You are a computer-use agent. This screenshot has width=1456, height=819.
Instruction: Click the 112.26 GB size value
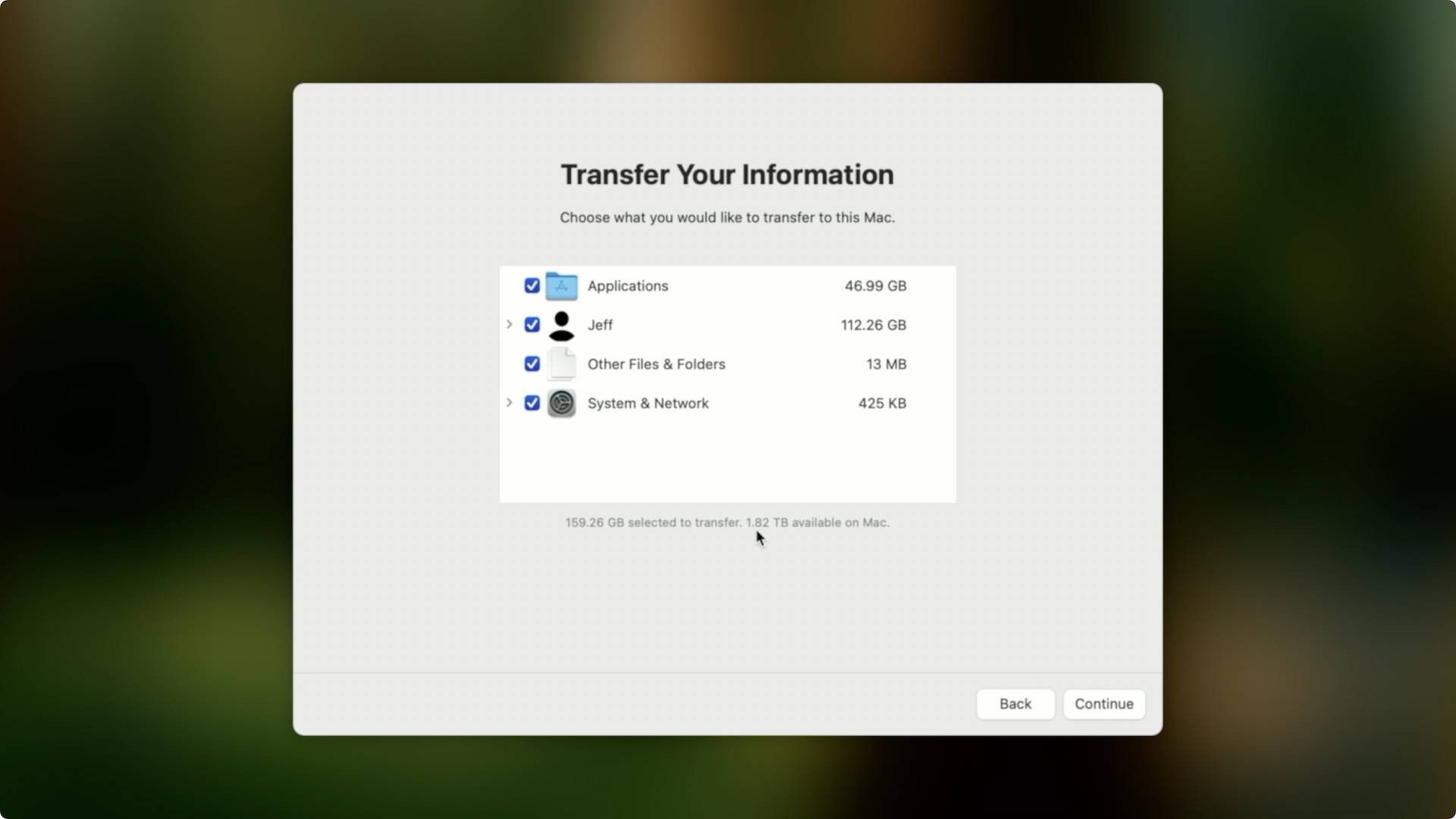pos(873,325)
